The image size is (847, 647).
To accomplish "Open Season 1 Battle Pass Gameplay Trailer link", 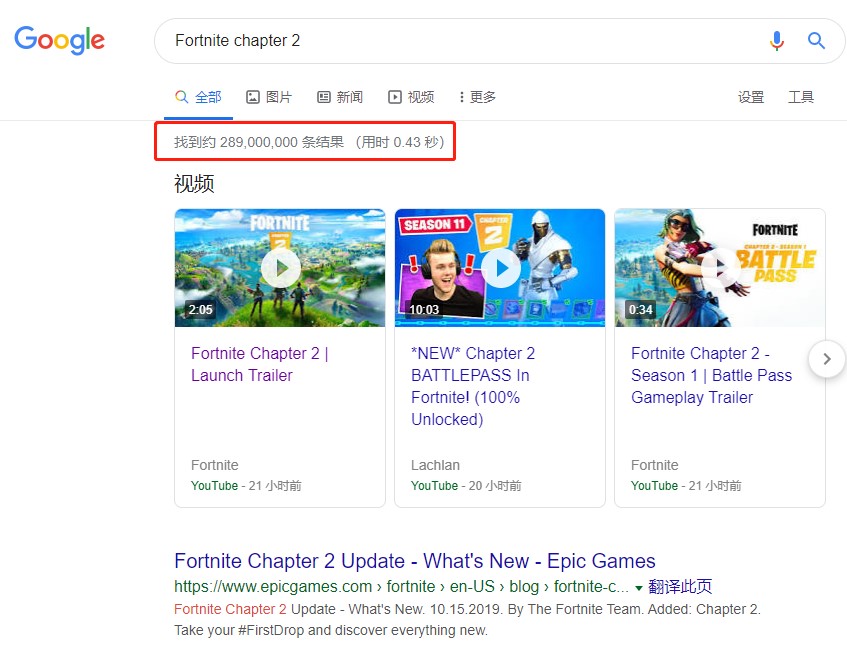I will 711,375.
